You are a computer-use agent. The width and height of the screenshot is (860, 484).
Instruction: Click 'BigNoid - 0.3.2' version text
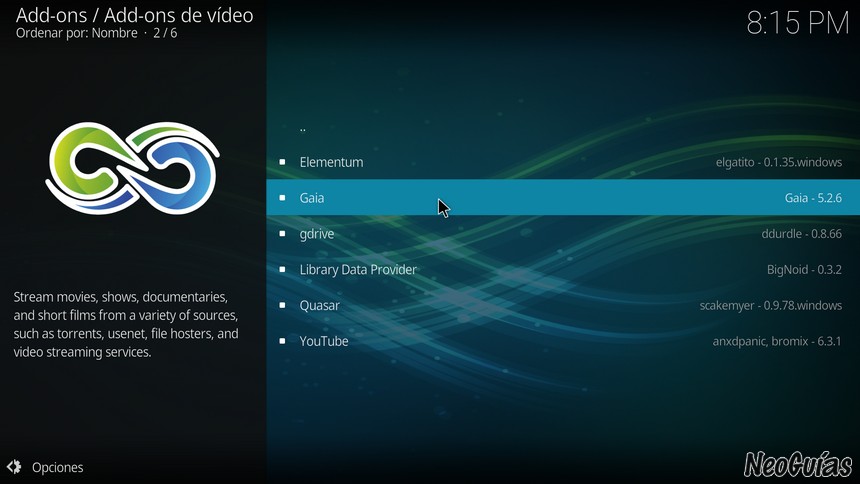(804, 269)
